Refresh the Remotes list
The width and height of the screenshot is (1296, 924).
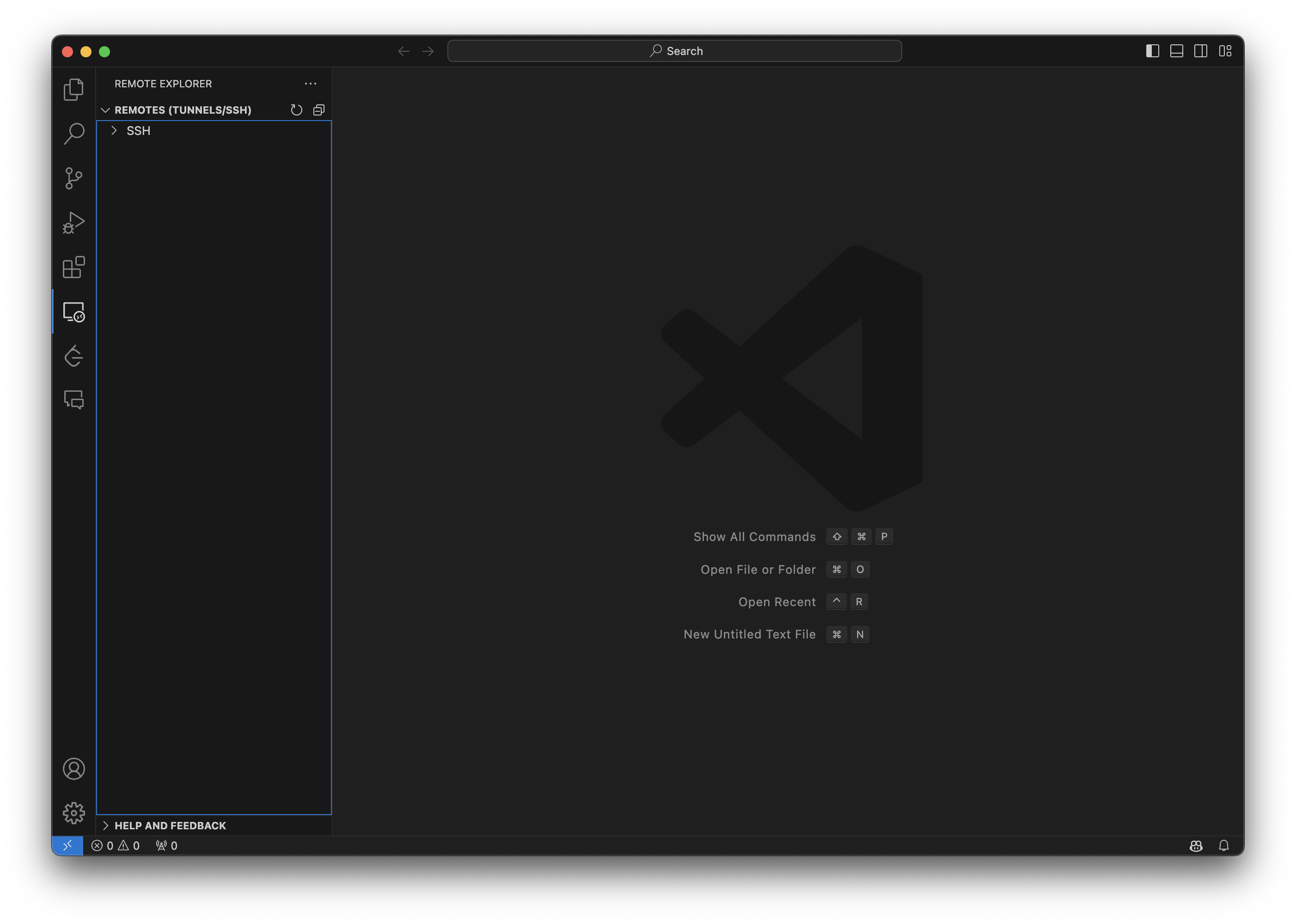click(x=296, y=110)
